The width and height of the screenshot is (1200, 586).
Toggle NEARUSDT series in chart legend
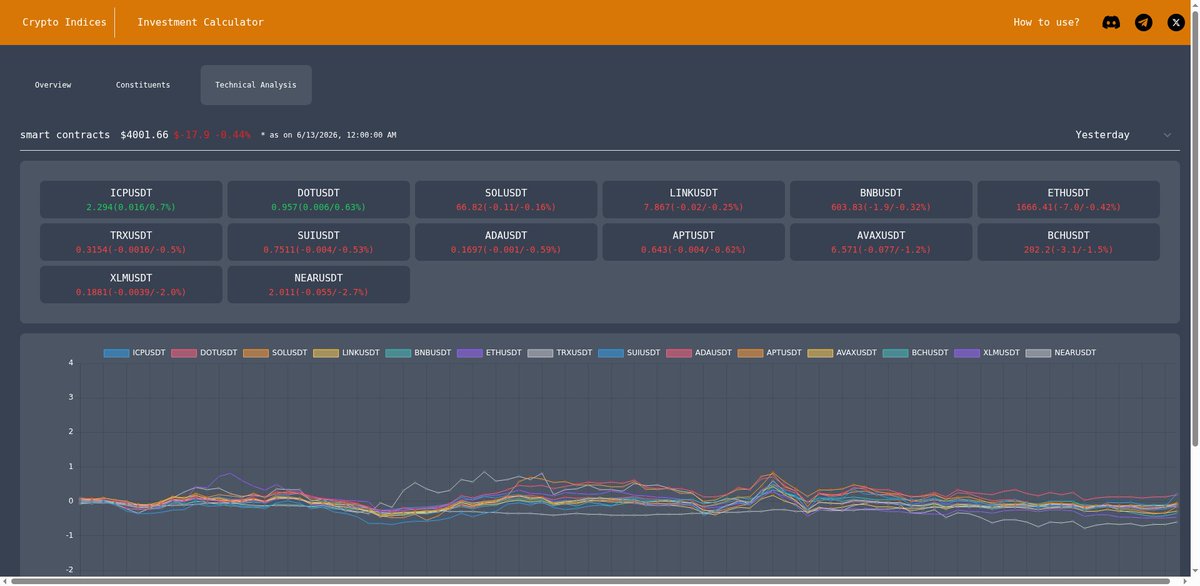pyautogui.click(x=1061, y=353)
